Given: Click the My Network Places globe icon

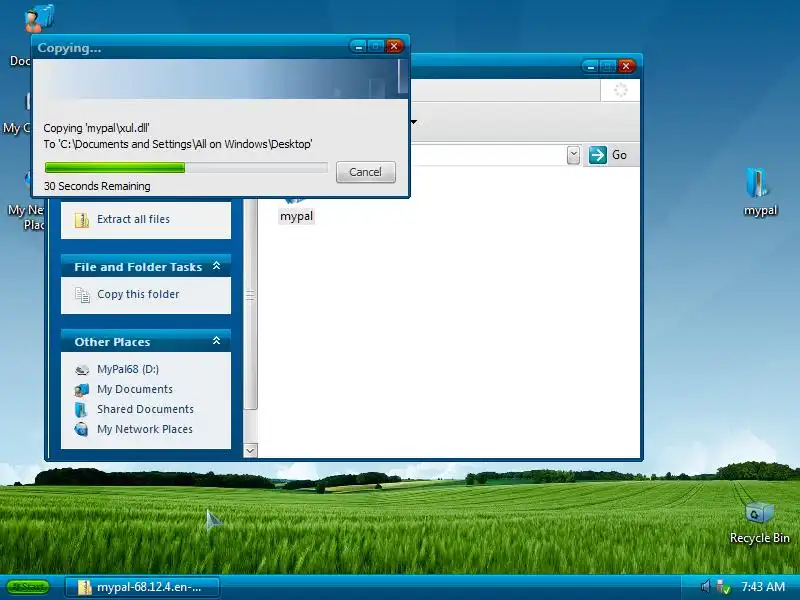Looking at the screenshot, I should pos(81,430).
